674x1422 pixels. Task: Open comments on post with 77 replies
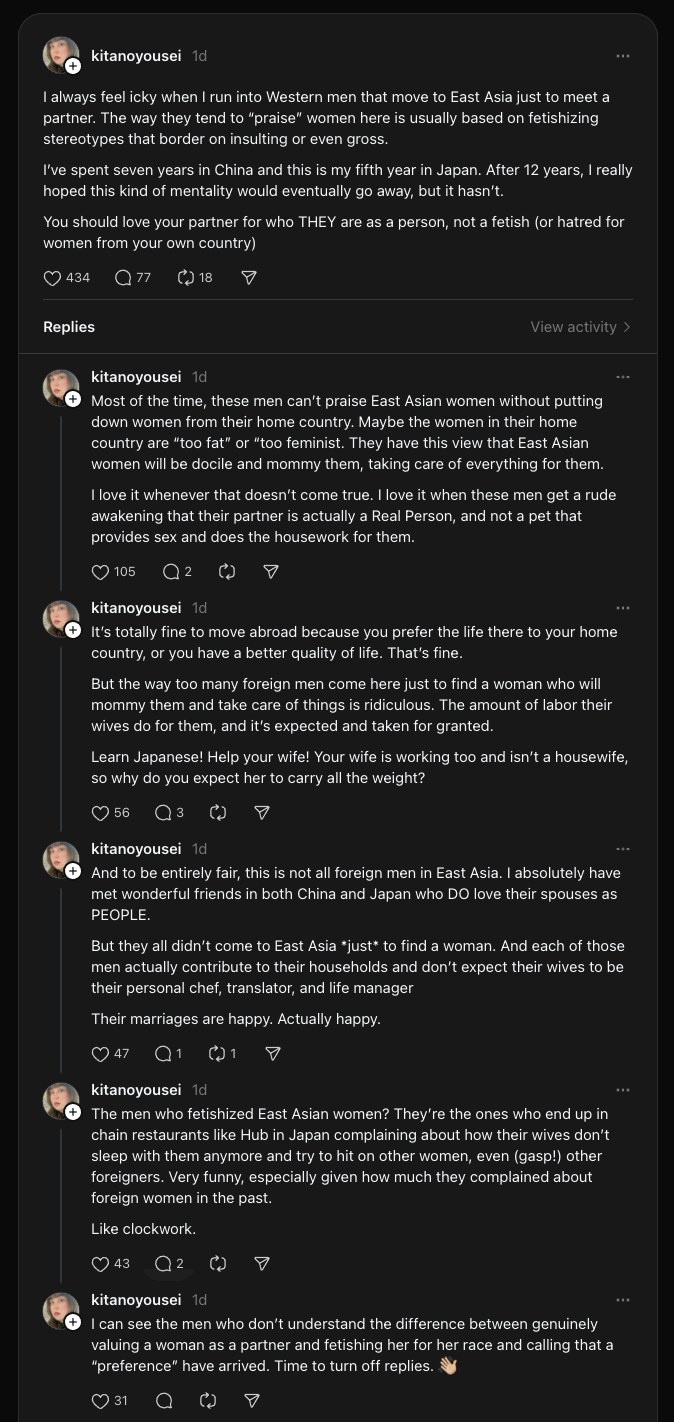(x=123, y=278)
